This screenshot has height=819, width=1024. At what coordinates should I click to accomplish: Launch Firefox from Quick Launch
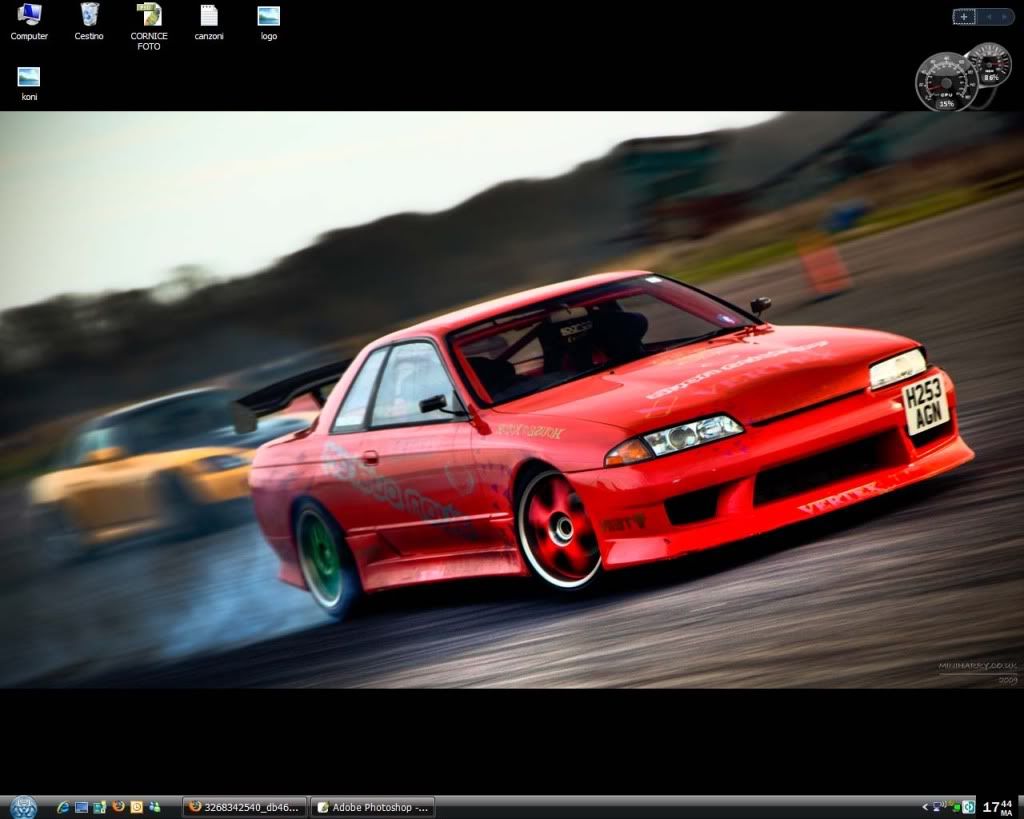click(118, 807)
